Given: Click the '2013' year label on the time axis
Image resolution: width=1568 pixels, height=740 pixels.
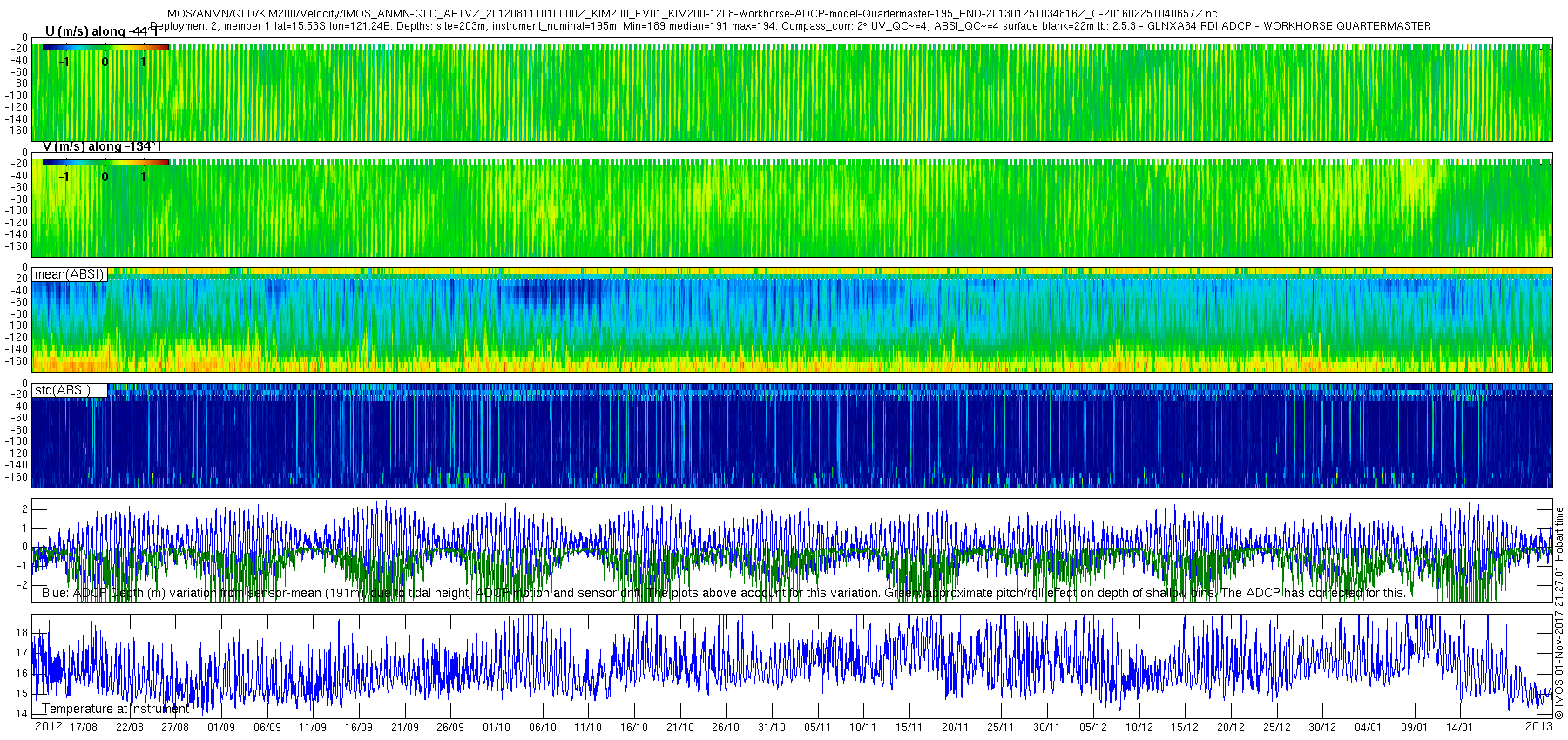Looking at the screenshot, I should [1538, 726].
